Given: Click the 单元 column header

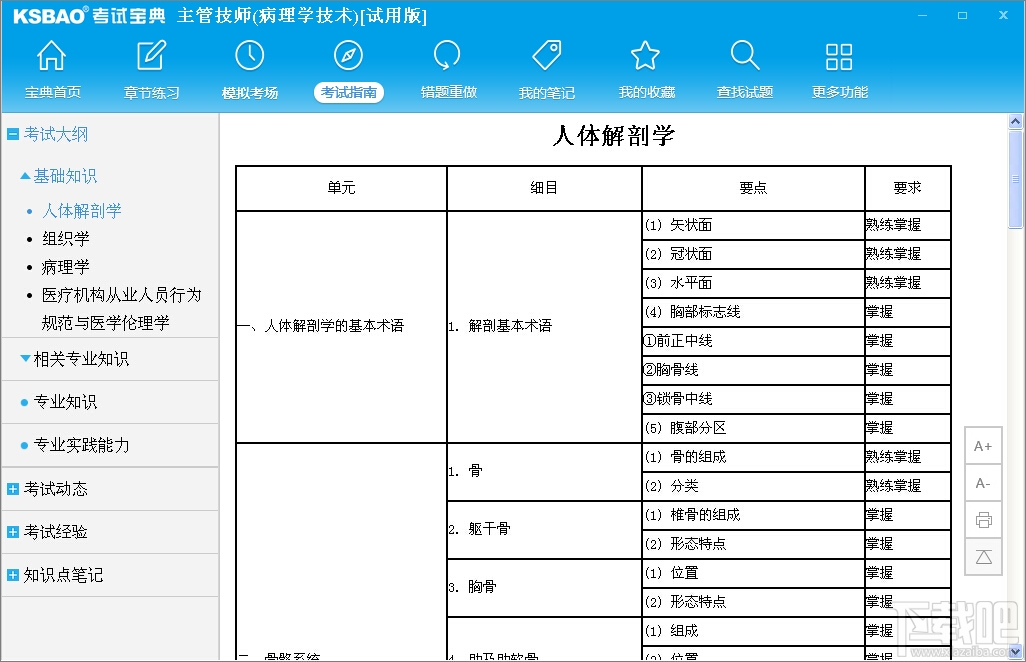Looking at the screenshot, I should (x=341, y=188).
